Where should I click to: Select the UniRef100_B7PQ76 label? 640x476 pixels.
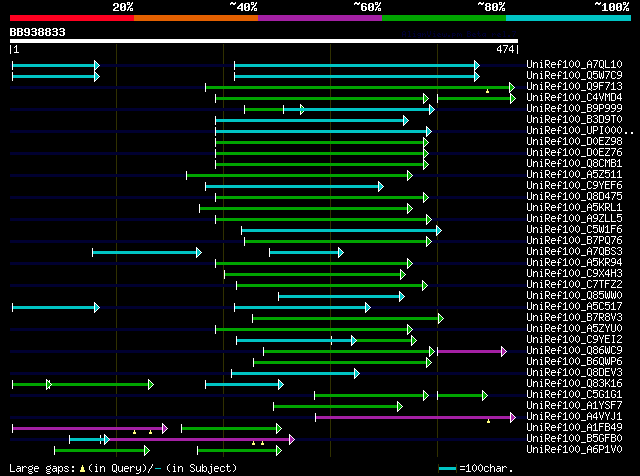pyautogui.click(x=574, y=240)
